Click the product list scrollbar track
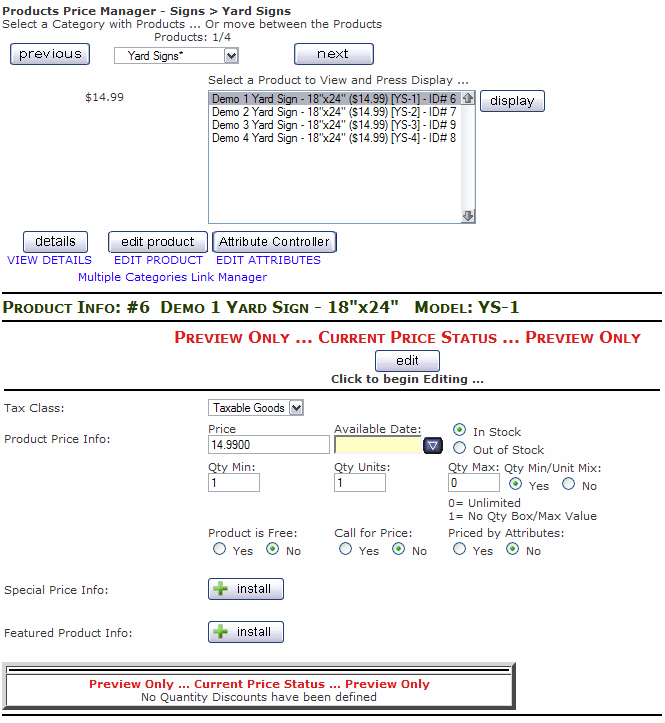This screenshot has width=665, height=723. tap(468, 157)
